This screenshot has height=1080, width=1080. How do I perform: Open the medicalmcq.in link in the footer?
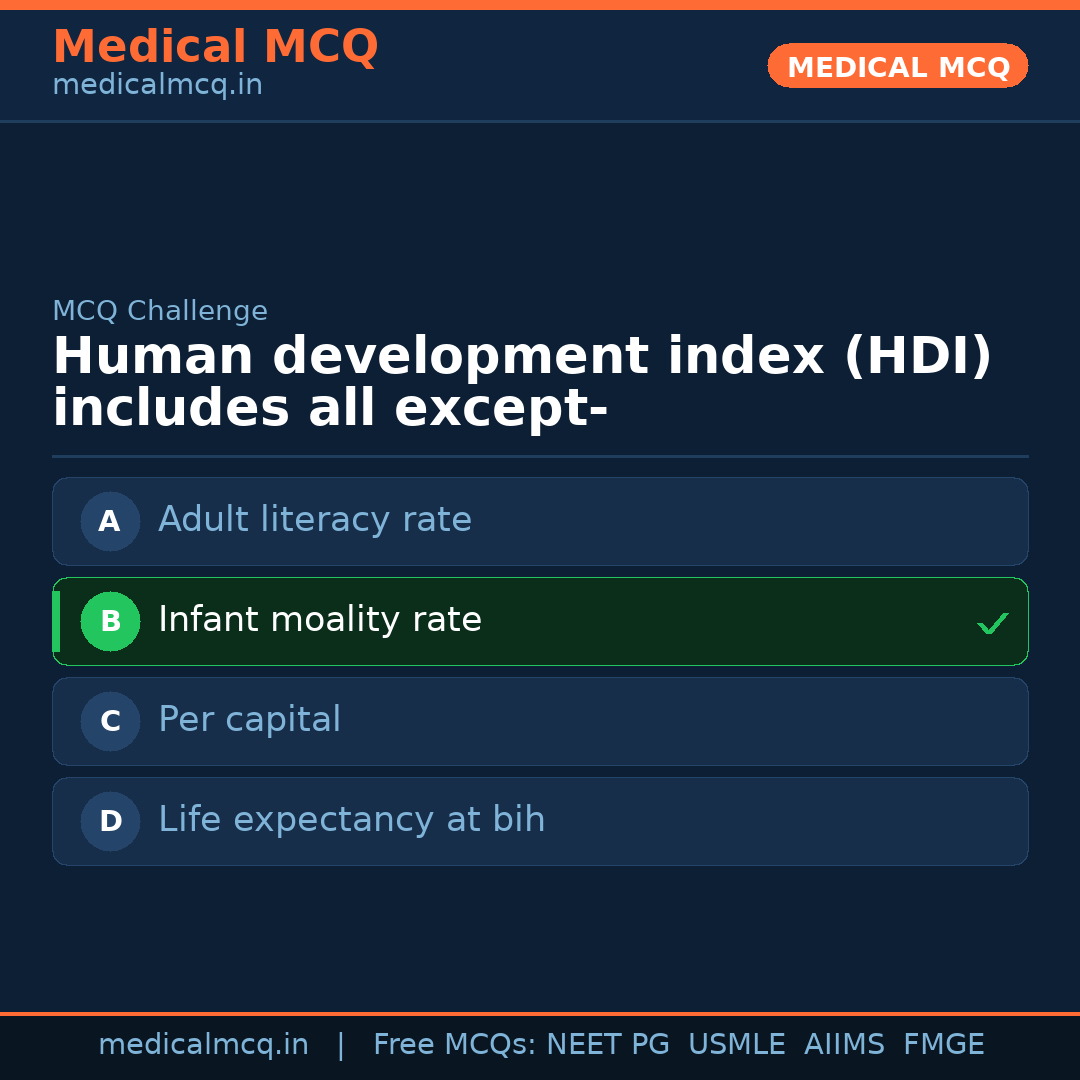pyautogui.click(x=203, y=1045)
